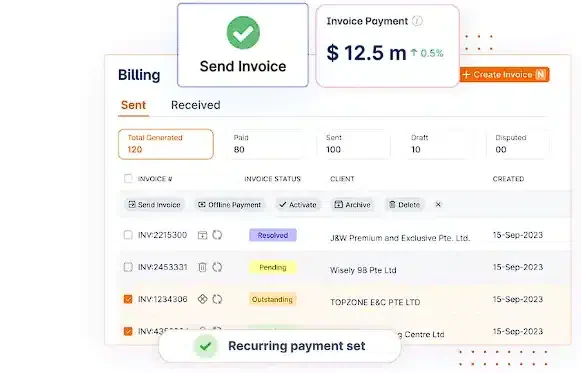Sort by CREATED column header

pos(508,179)
